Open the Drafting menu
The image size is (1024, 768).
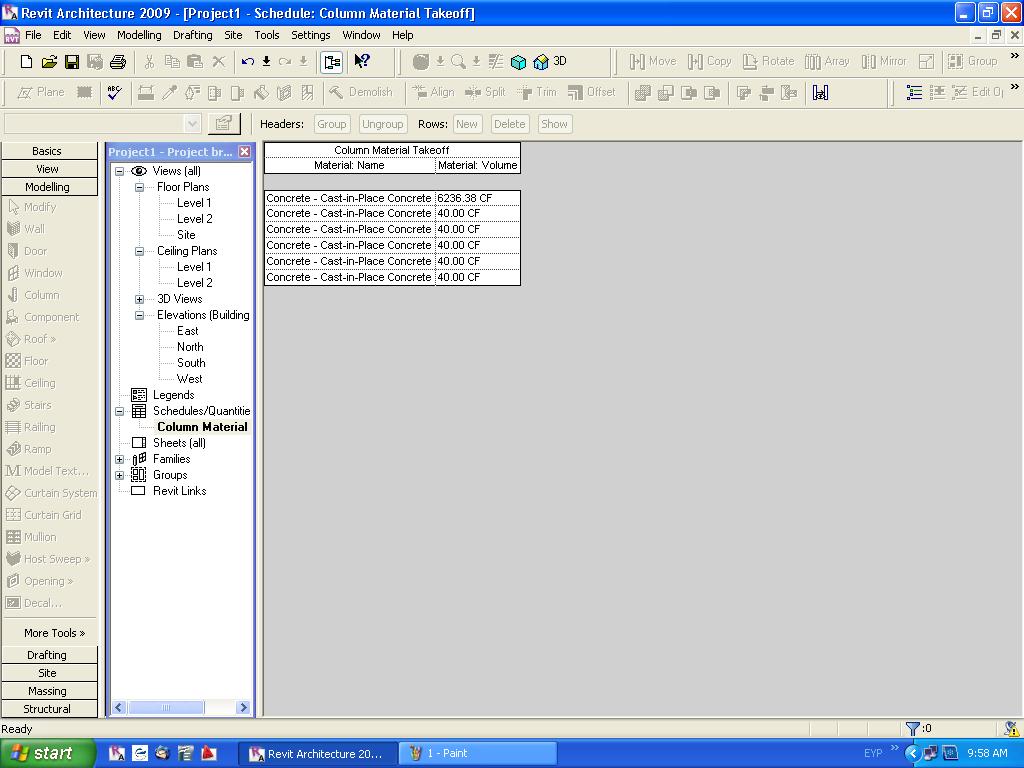tap(192, 35)
